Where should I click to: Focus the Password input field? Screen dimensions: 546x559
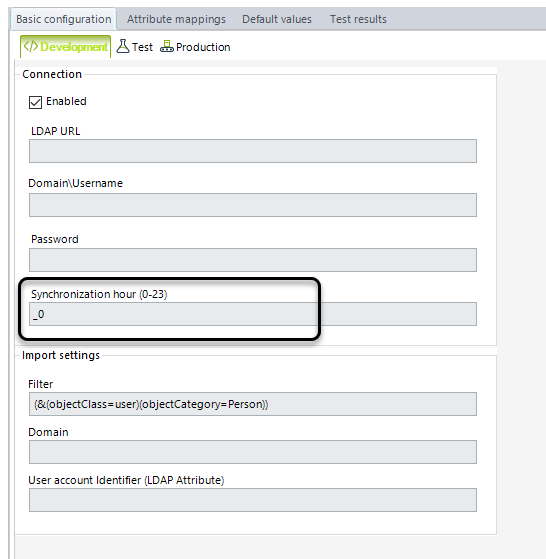[x=253, y=260]
